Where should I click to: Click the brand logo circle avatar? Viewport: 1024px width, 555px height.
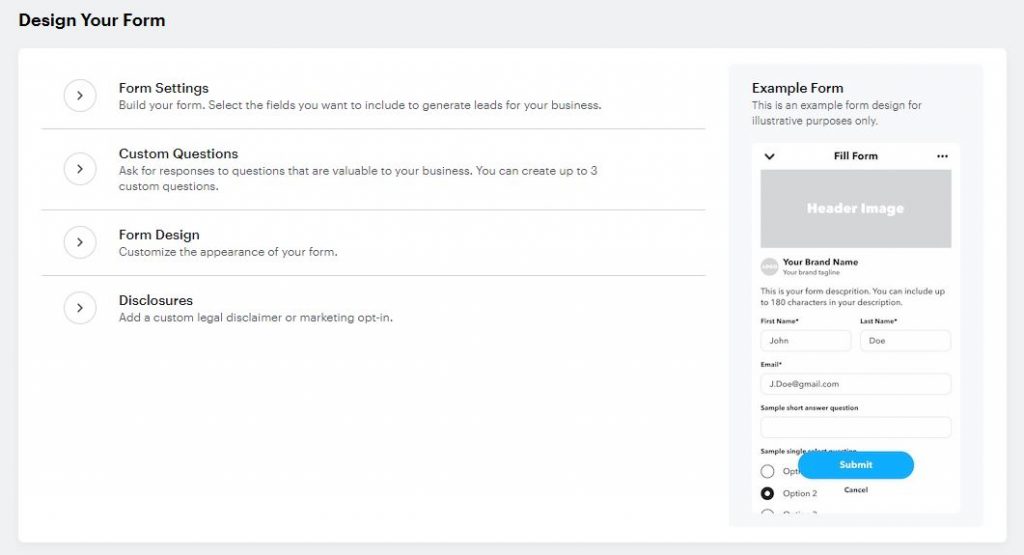coord(769,266)
